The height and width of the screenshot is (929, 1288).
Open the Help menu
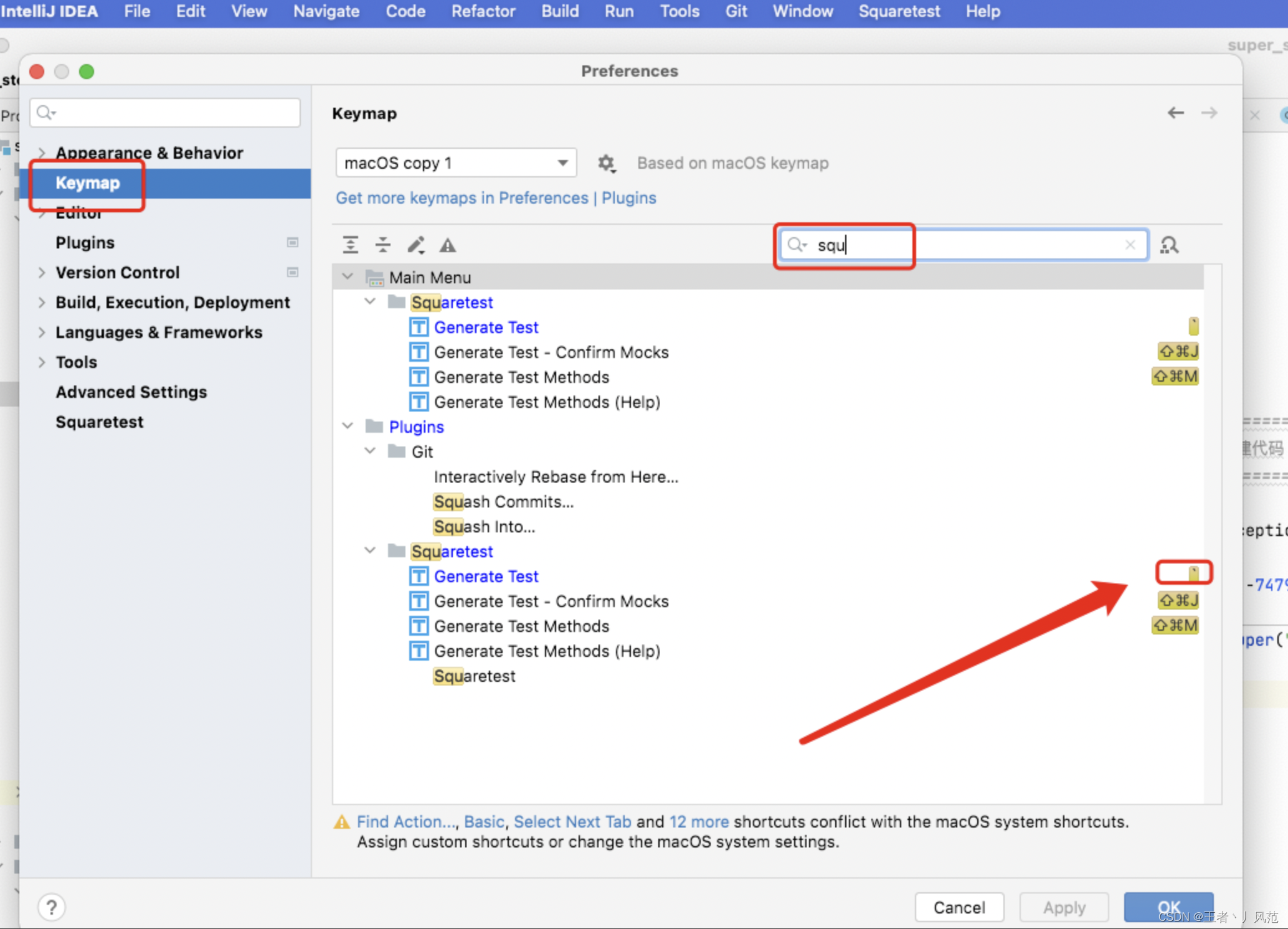click(983, 11)
